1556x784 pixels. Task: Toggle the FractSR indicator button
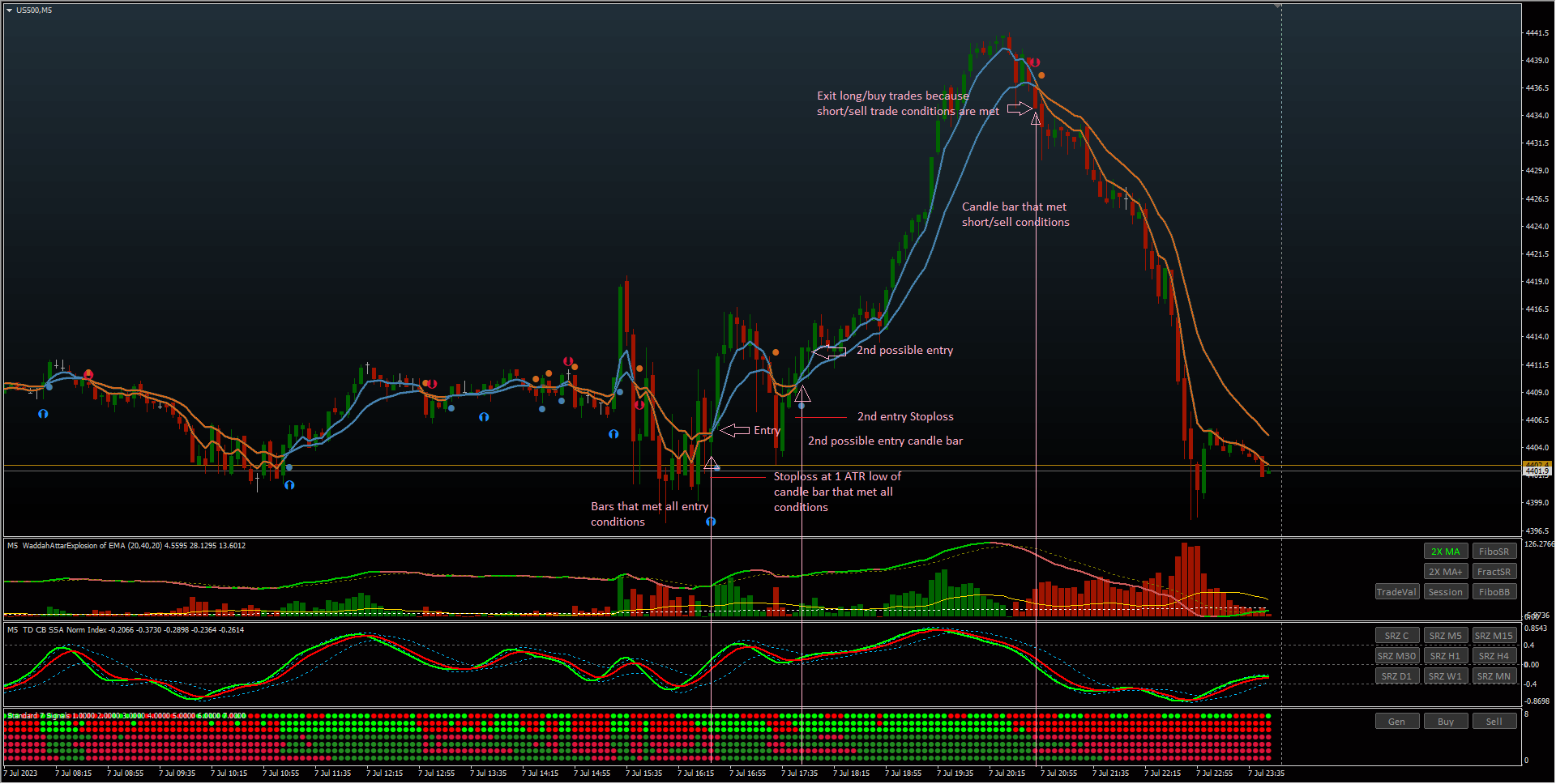click(x=1494, y=572)
